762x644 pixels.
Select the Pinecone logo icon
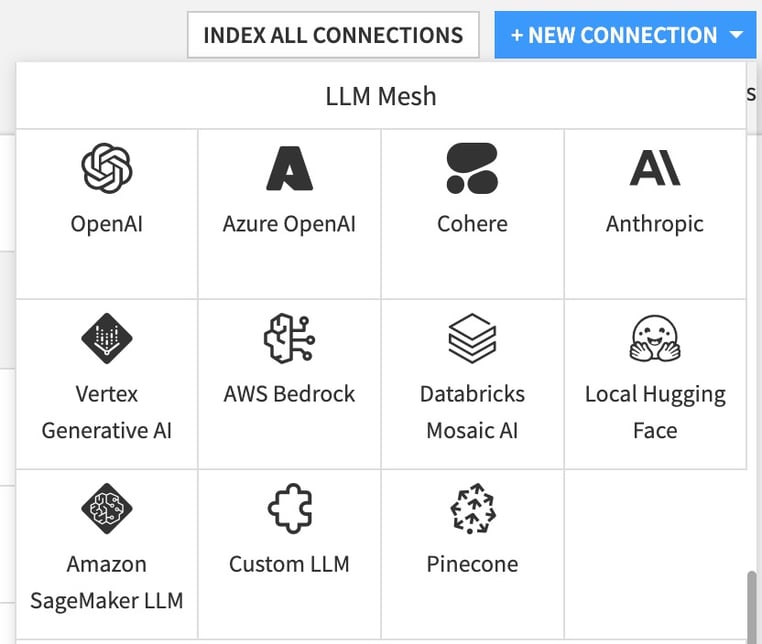472,509
